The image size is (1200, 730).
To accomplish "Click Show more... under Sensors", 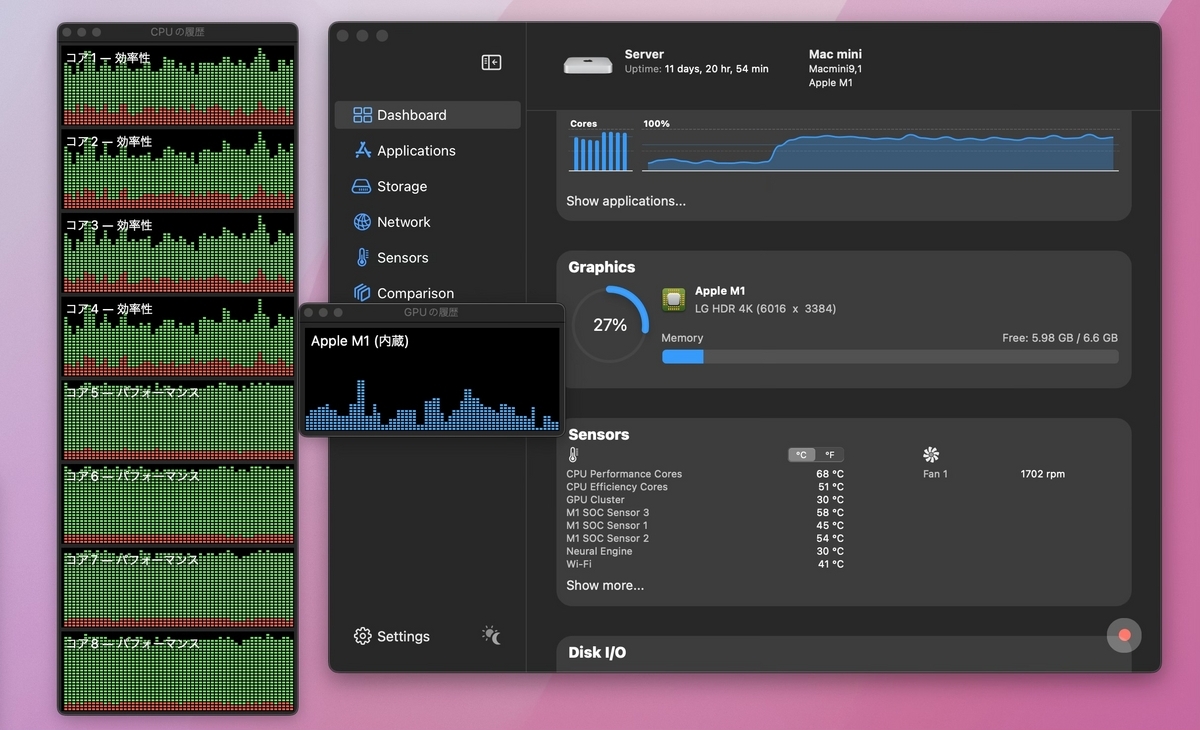I will [605, 585].
